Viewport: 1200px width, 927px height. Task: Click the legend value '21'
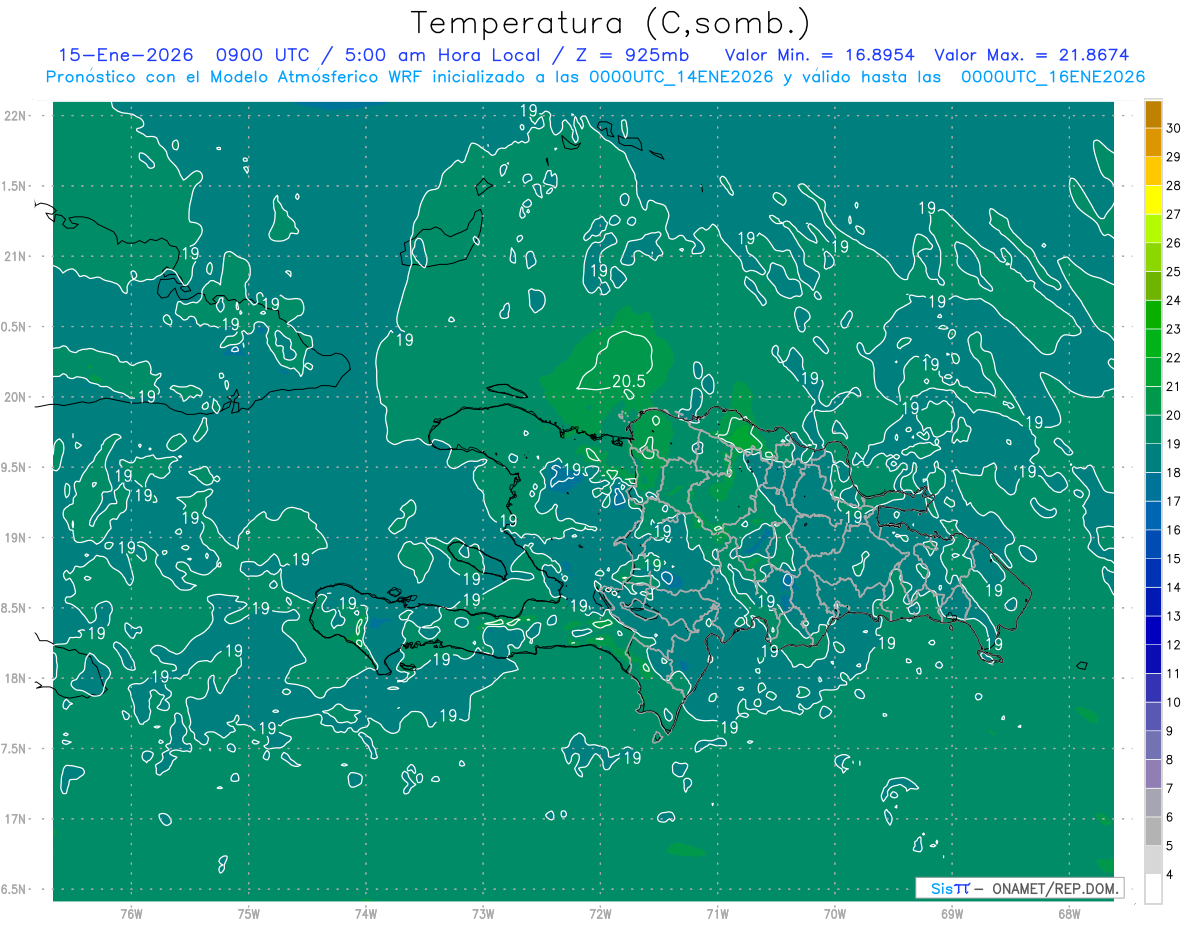click(x=1174, y=387)
